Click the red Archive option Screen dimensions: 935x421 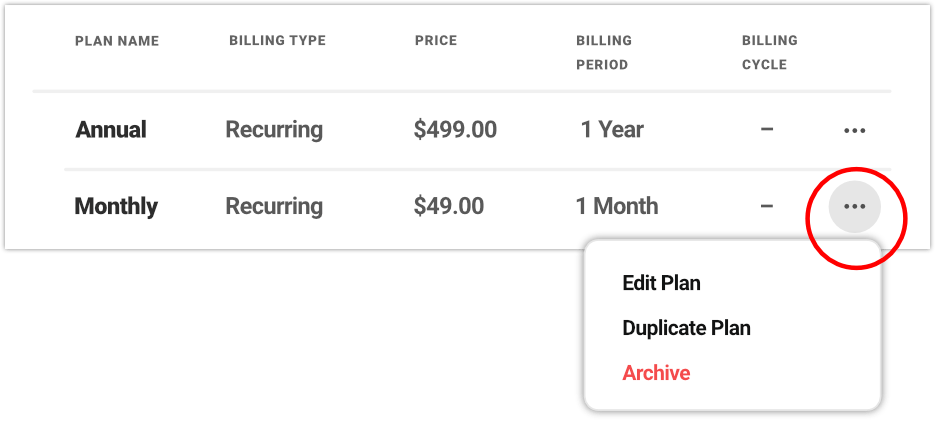[x=656, y=373]
